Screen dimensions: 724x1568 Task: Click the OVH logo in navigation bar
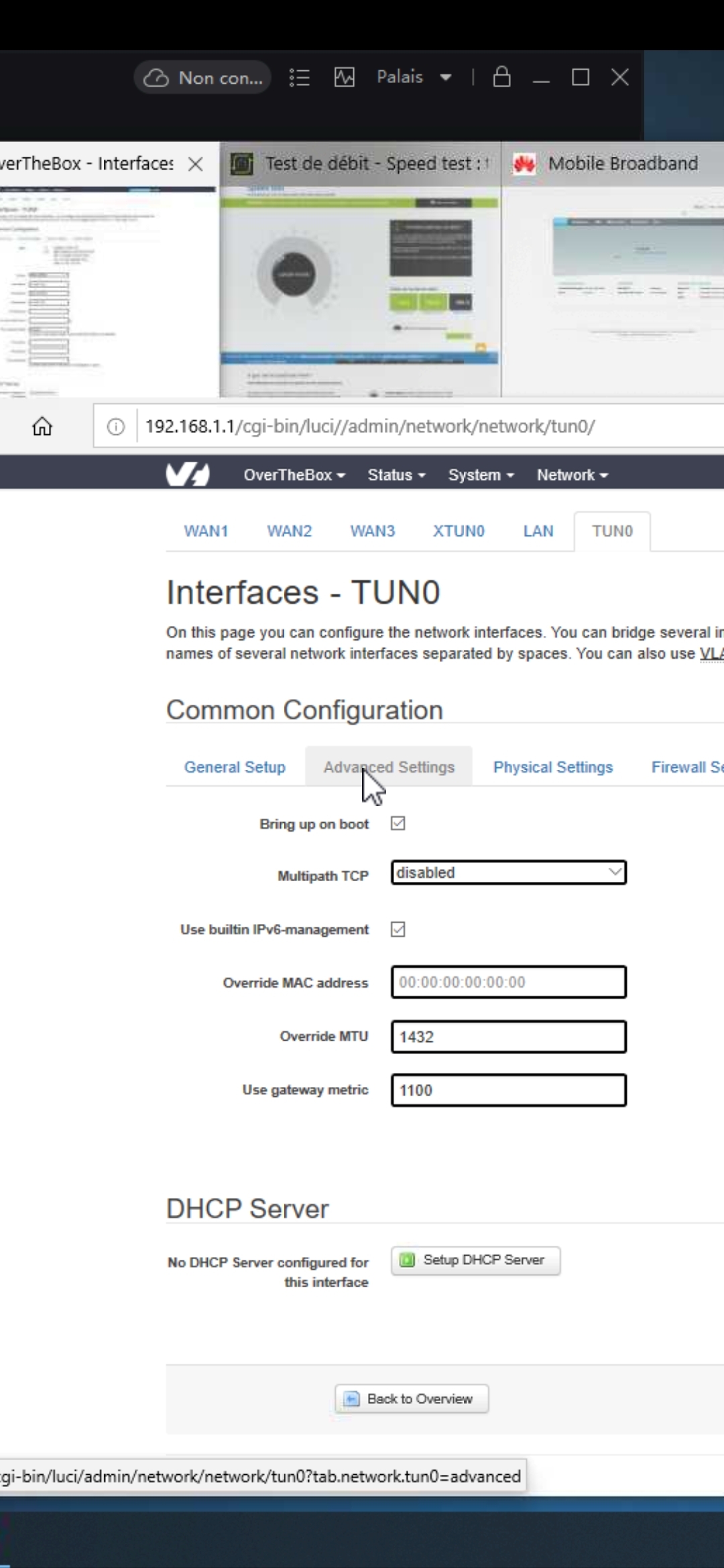(x=188, y=475)
